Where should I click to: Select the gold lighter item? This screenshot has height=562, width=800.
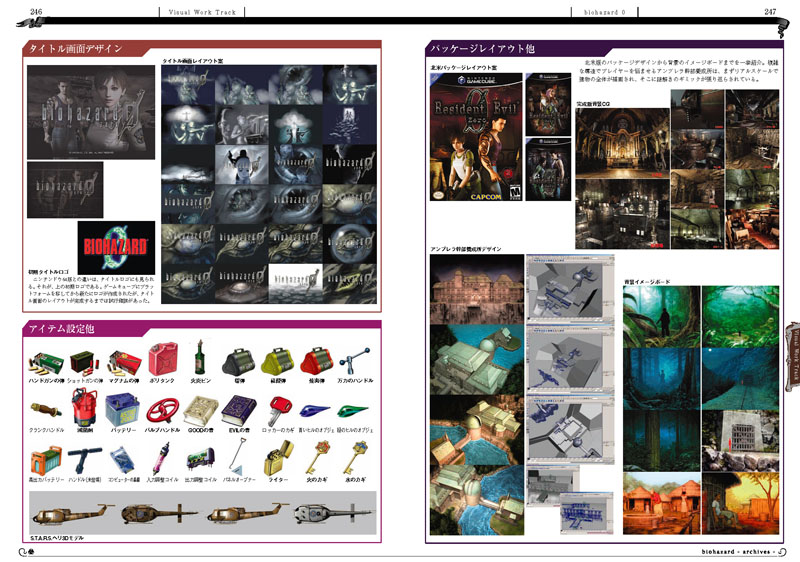tap(278, 457)
